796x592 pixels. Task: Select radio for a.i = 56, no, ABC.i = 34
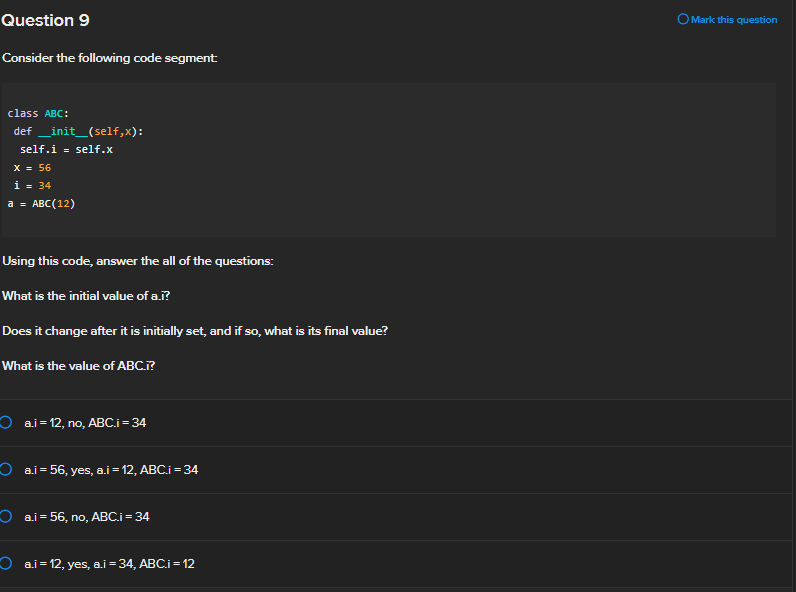coord(6,516)
